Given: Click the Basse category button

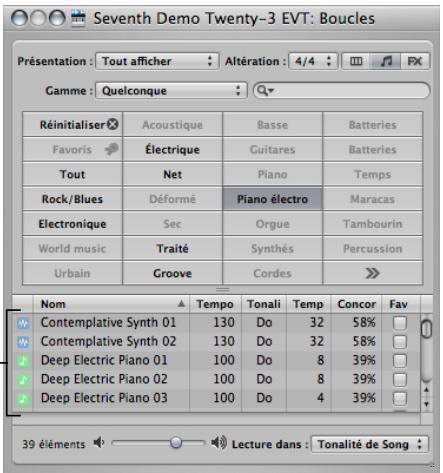Looking at the screenshot, I should (x=272, y=125).
